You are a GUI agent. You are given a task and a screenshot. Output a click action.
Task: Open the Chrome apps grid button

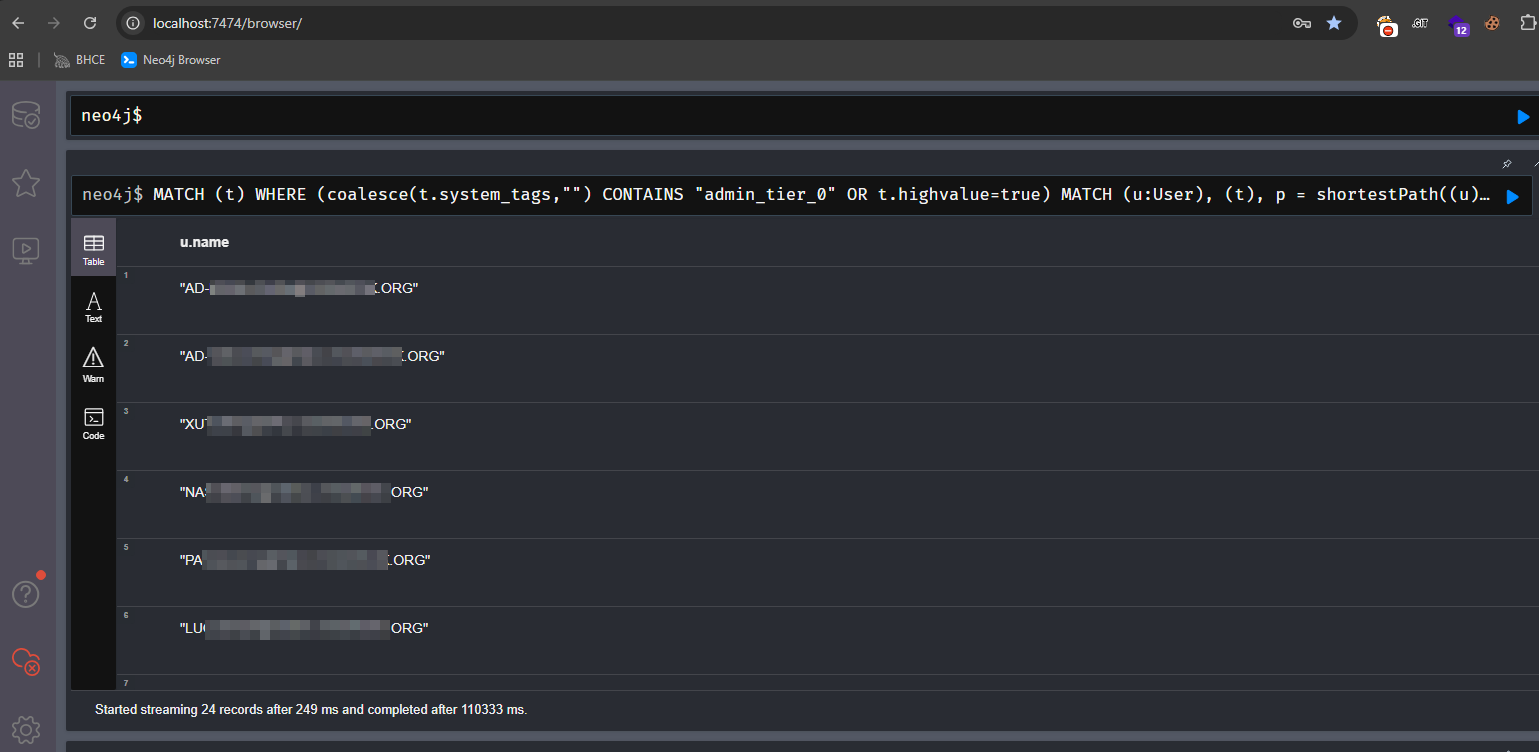16,60
